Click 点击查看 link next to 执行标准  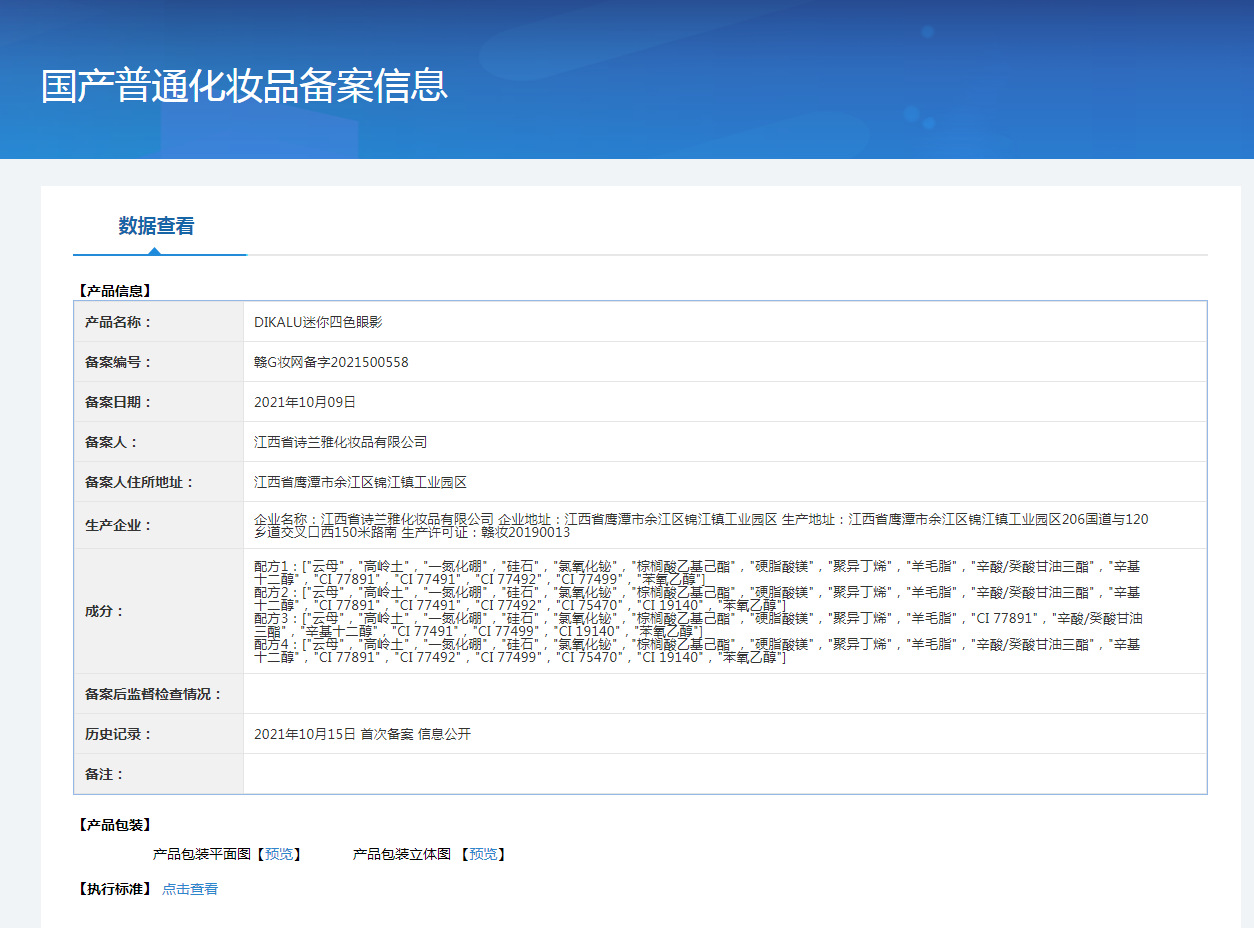[x=190, y=889]
